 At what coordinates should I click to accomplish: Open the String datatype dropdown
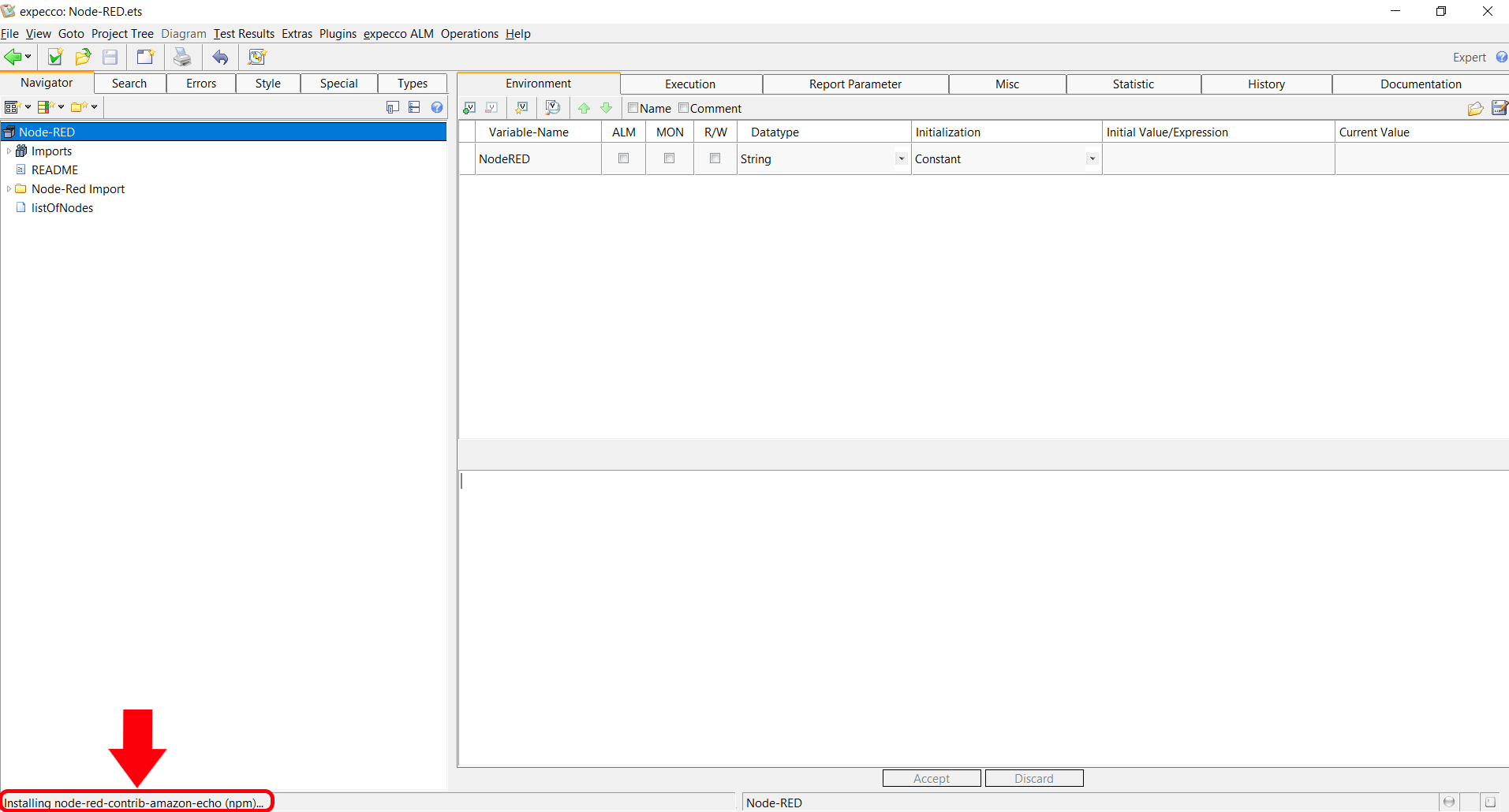tap(900, 159)
